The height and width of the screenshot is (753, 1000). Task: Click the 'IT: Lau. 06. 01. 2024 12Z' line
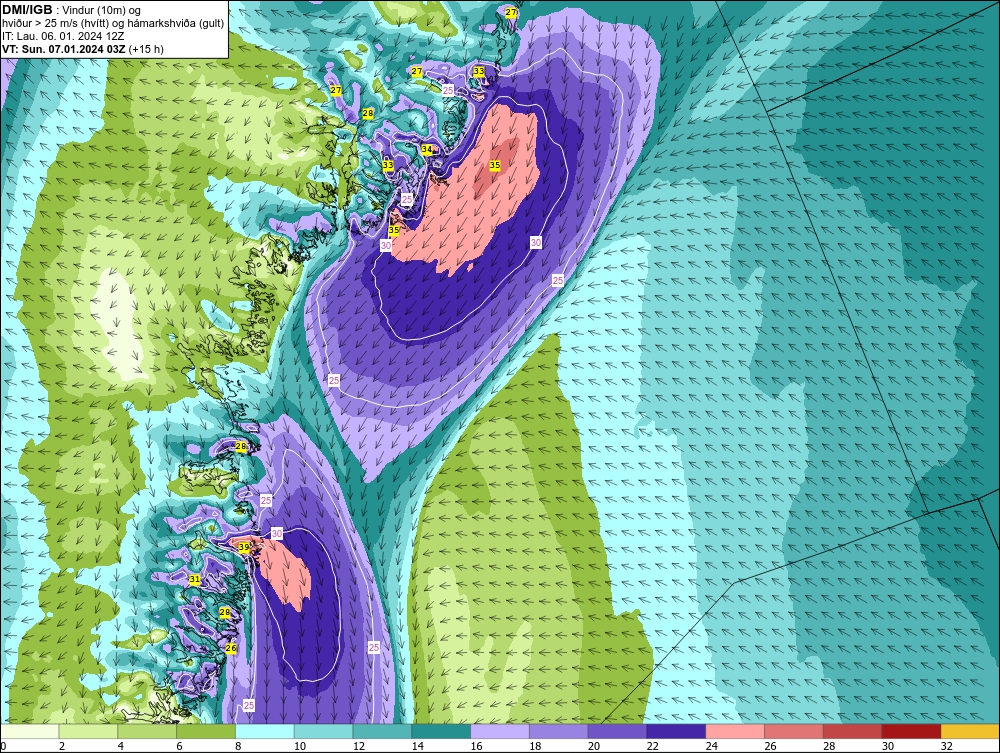coord(63,36)
